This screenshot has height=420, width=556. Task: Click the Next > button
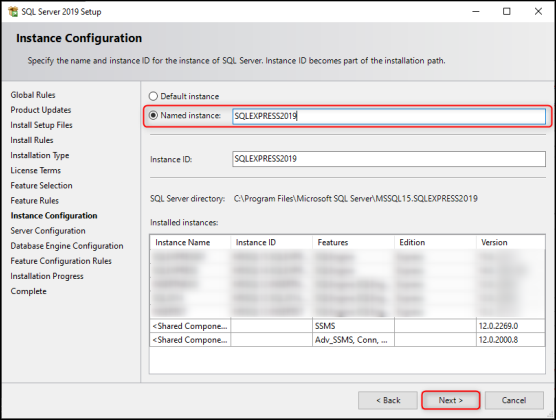pos(450,400)
